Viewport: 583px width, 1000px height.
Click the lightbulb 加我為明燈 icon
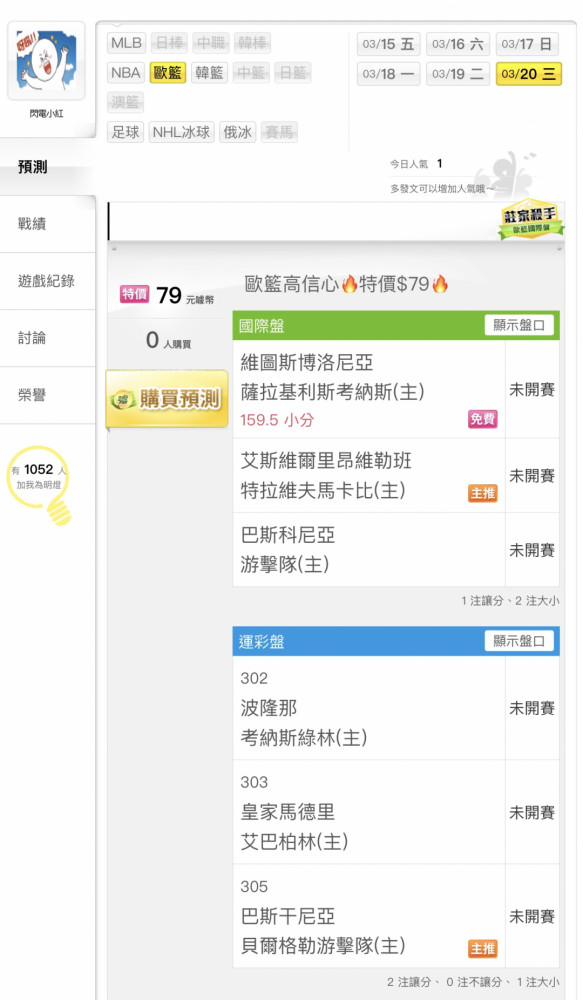pos(41,485)
